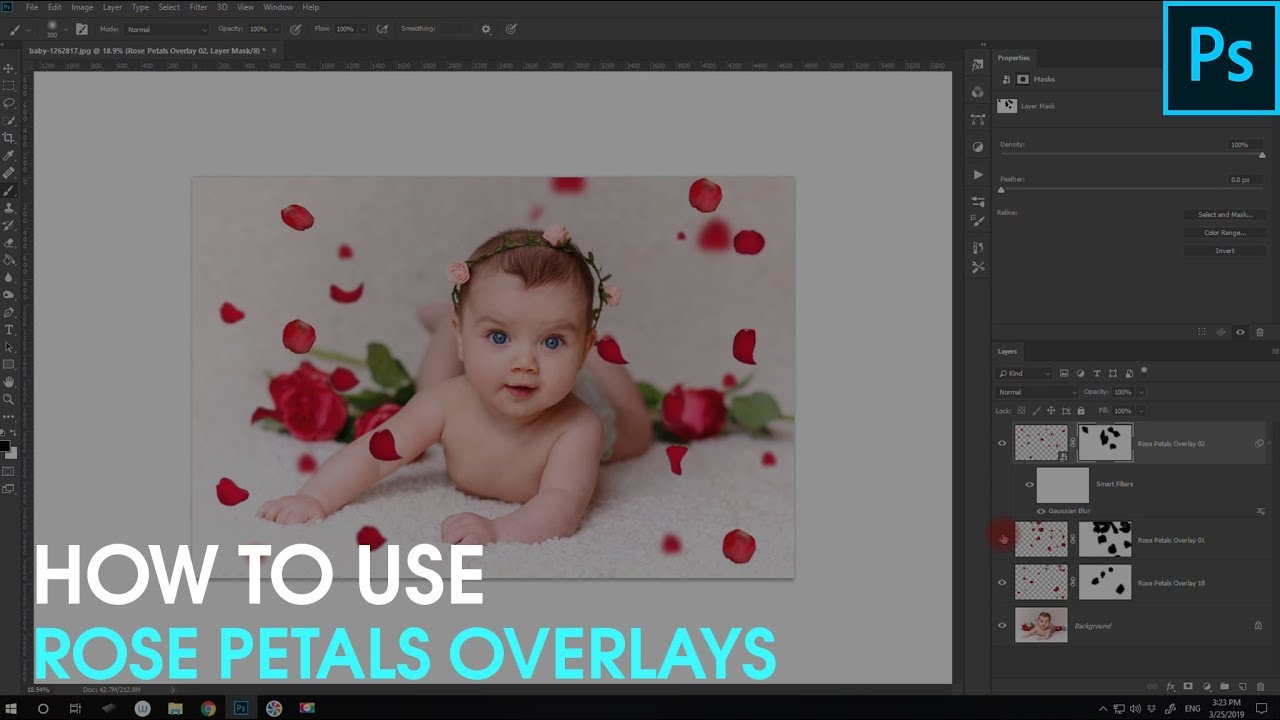
Task: Hide the Rose Petals Overlay 02 layer
Action: point(1002,443)
